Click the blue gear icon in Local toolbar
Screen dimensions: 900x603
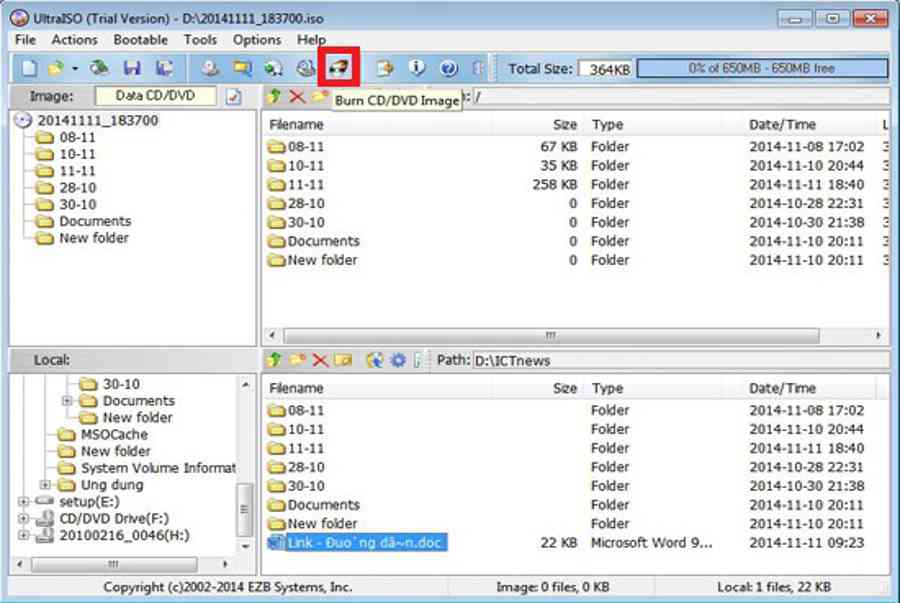(x=398, y=360)
